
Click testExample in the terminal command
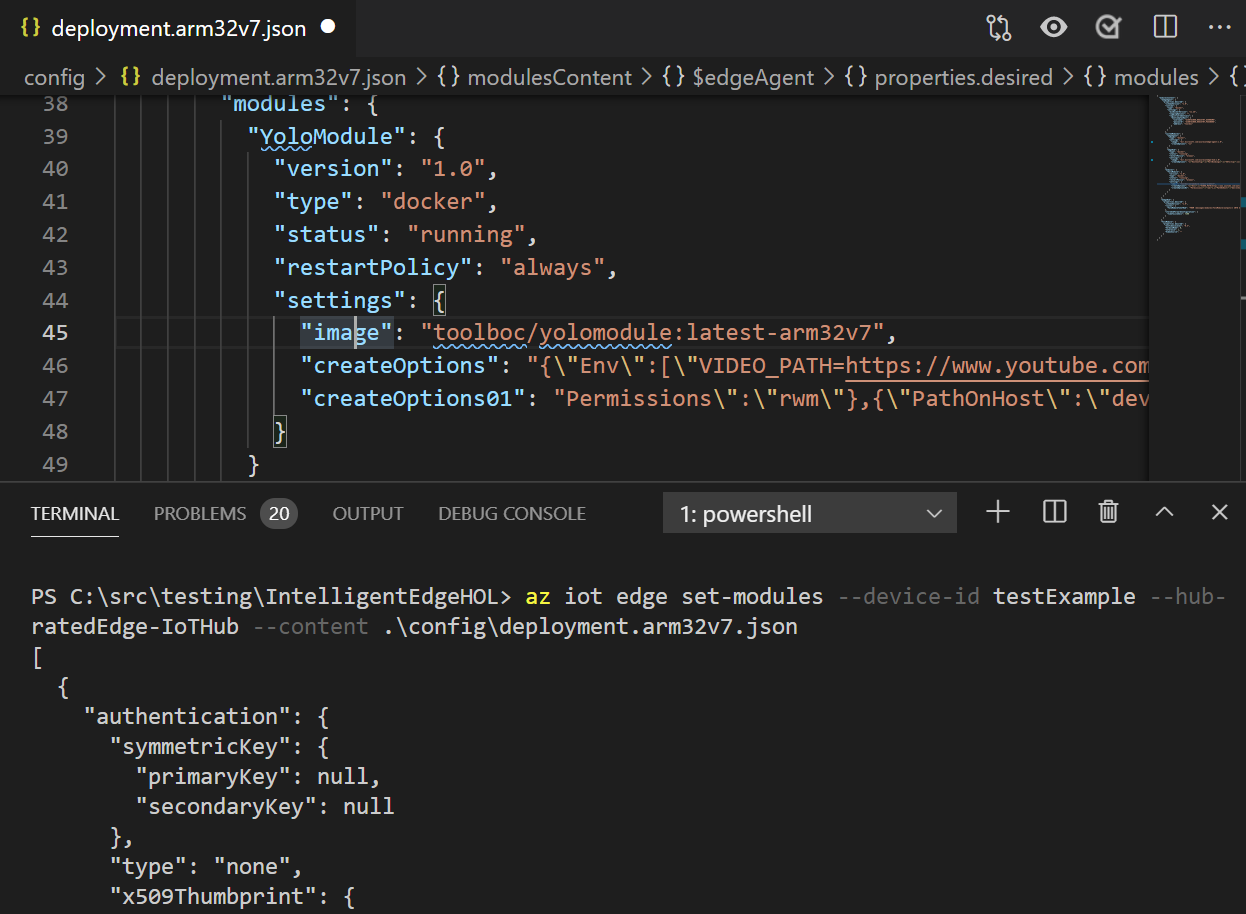click(1064, 597)
